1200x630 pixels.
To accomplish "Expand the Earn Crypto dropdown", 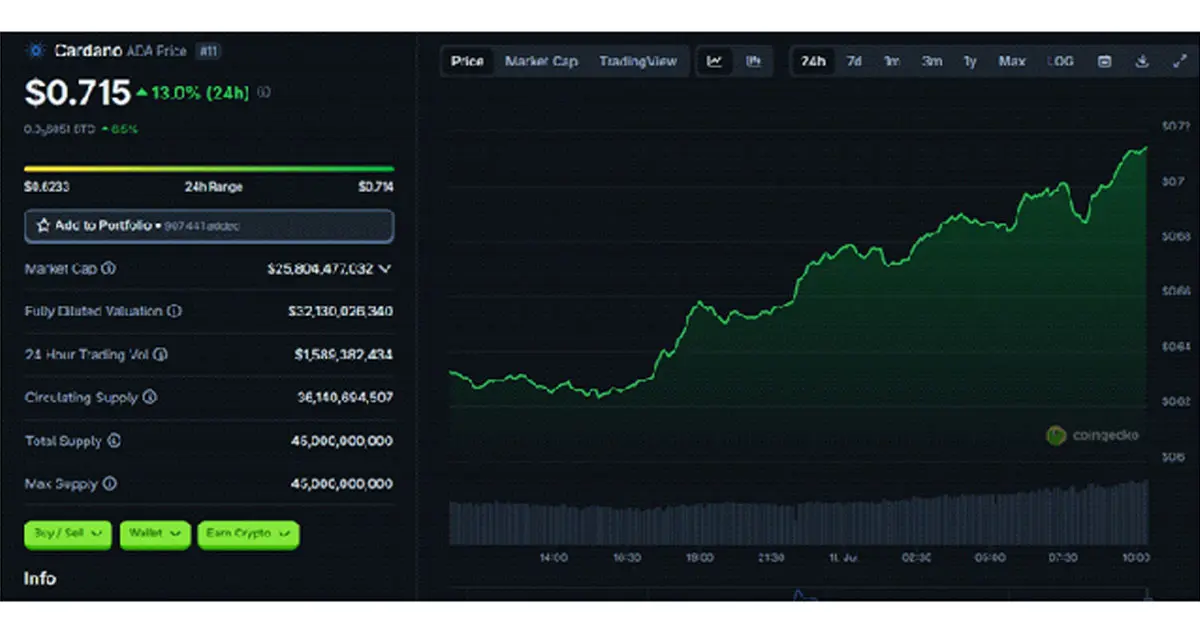I will point(248,534).
